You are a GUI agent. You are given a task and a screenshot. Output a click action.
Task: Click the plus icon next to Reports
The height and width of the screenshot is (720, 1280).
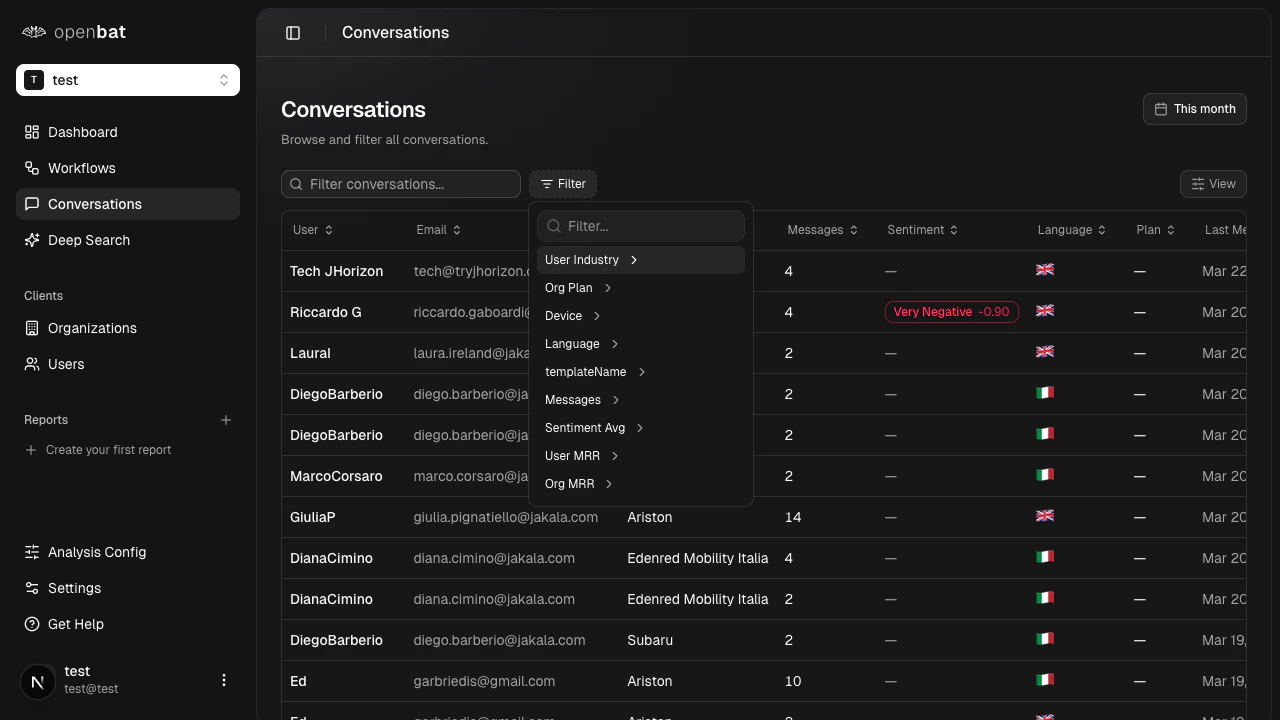point(226,420)
